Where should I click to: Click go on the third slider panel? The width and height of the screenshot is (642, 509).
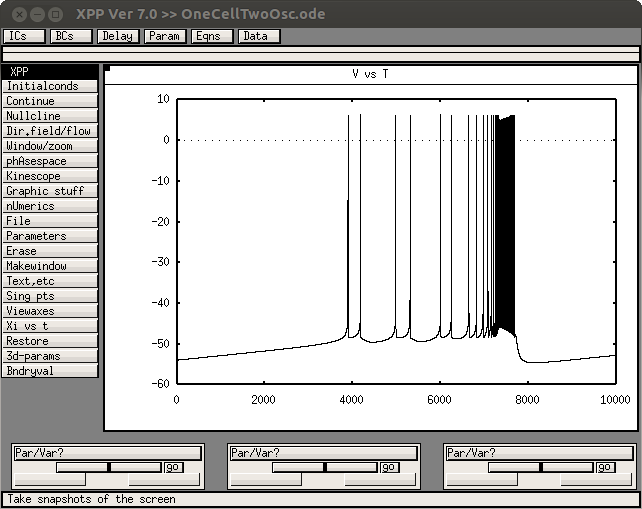point(606,467)
